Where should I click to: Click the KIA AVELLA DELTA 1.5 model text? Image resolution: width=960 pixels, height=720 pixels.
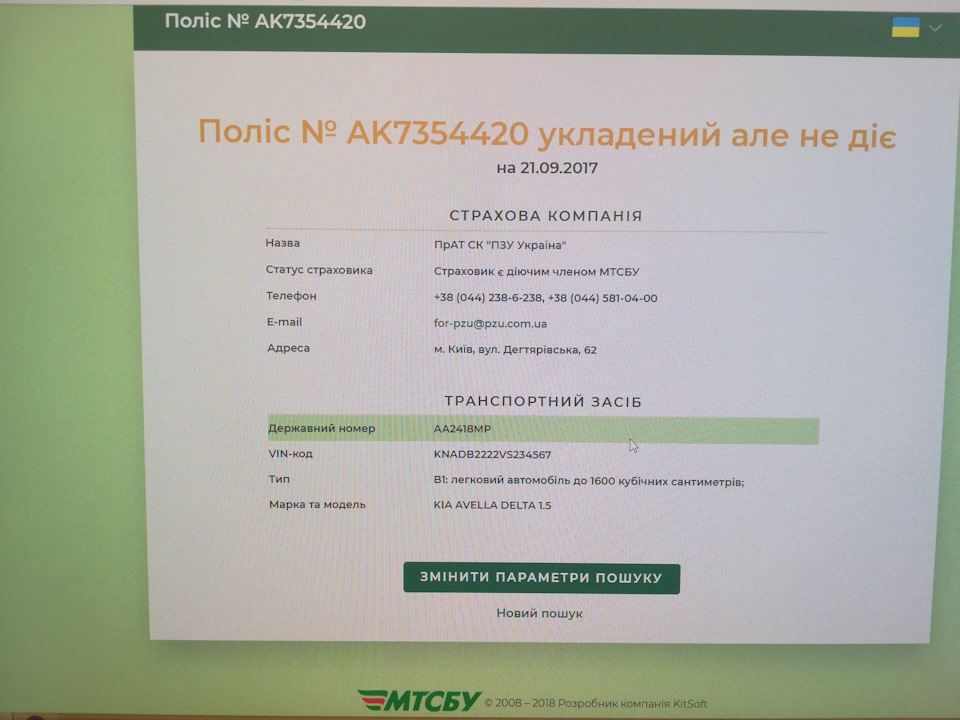(x=492, y=505)
